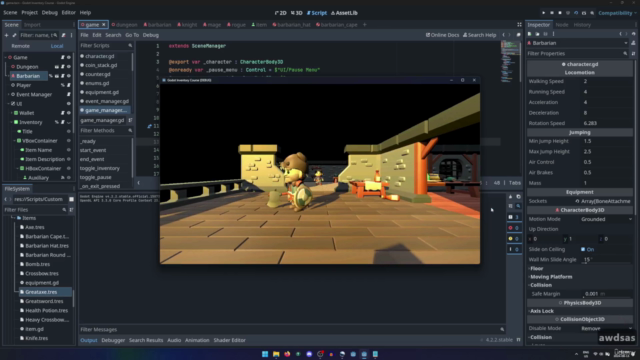
Task: Open script icon on Event Manager node
Action: pos(69,94)
